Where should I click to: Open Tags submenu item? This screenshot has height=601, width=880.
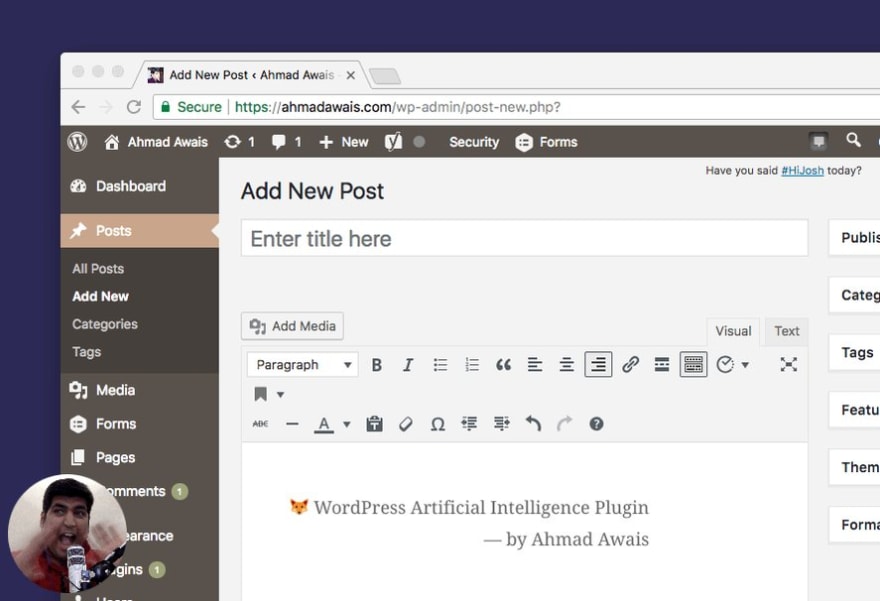pos(86,352)
